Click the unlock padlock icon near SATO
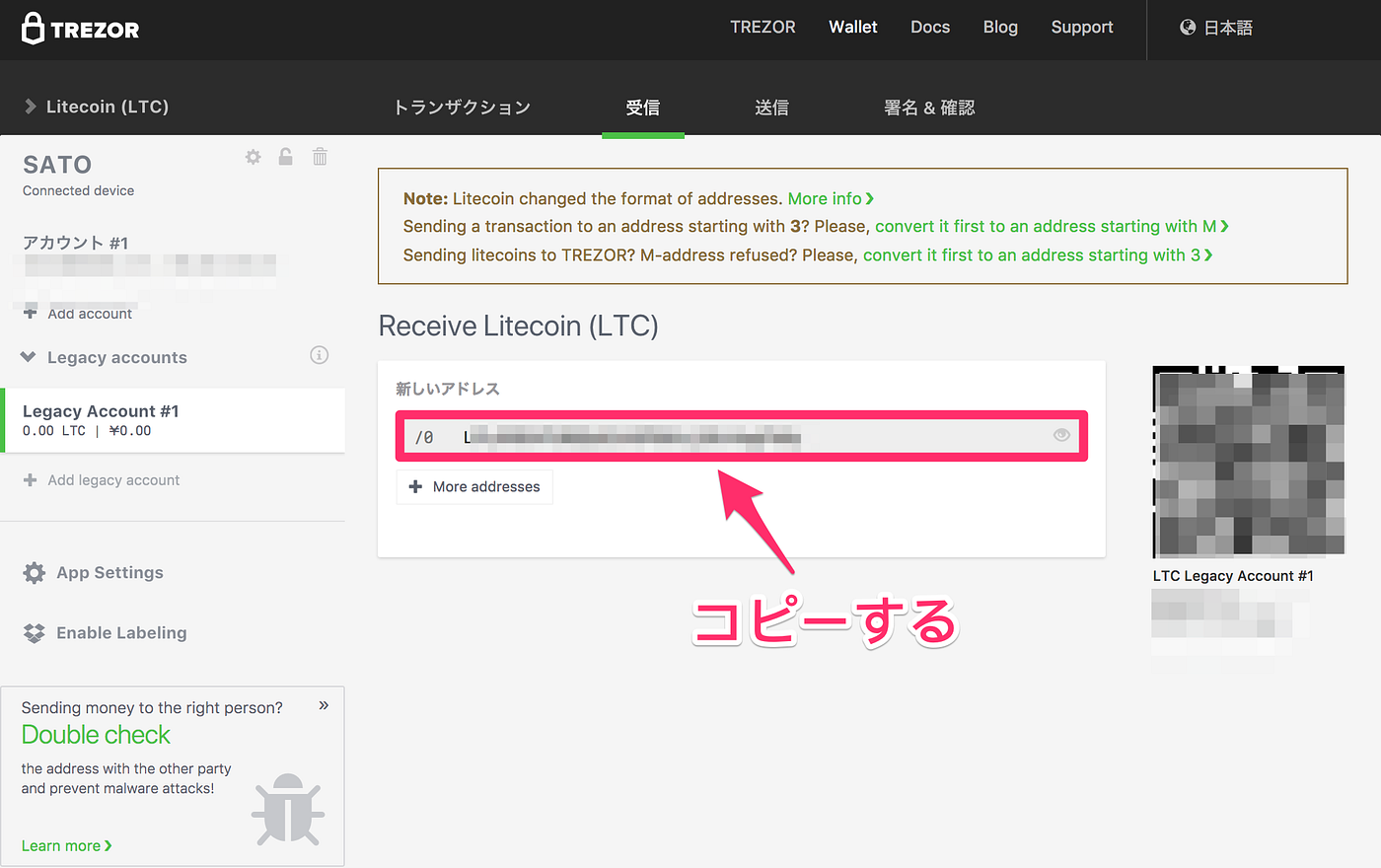The width and height of the screenshot is (1381, 868). 285,156
